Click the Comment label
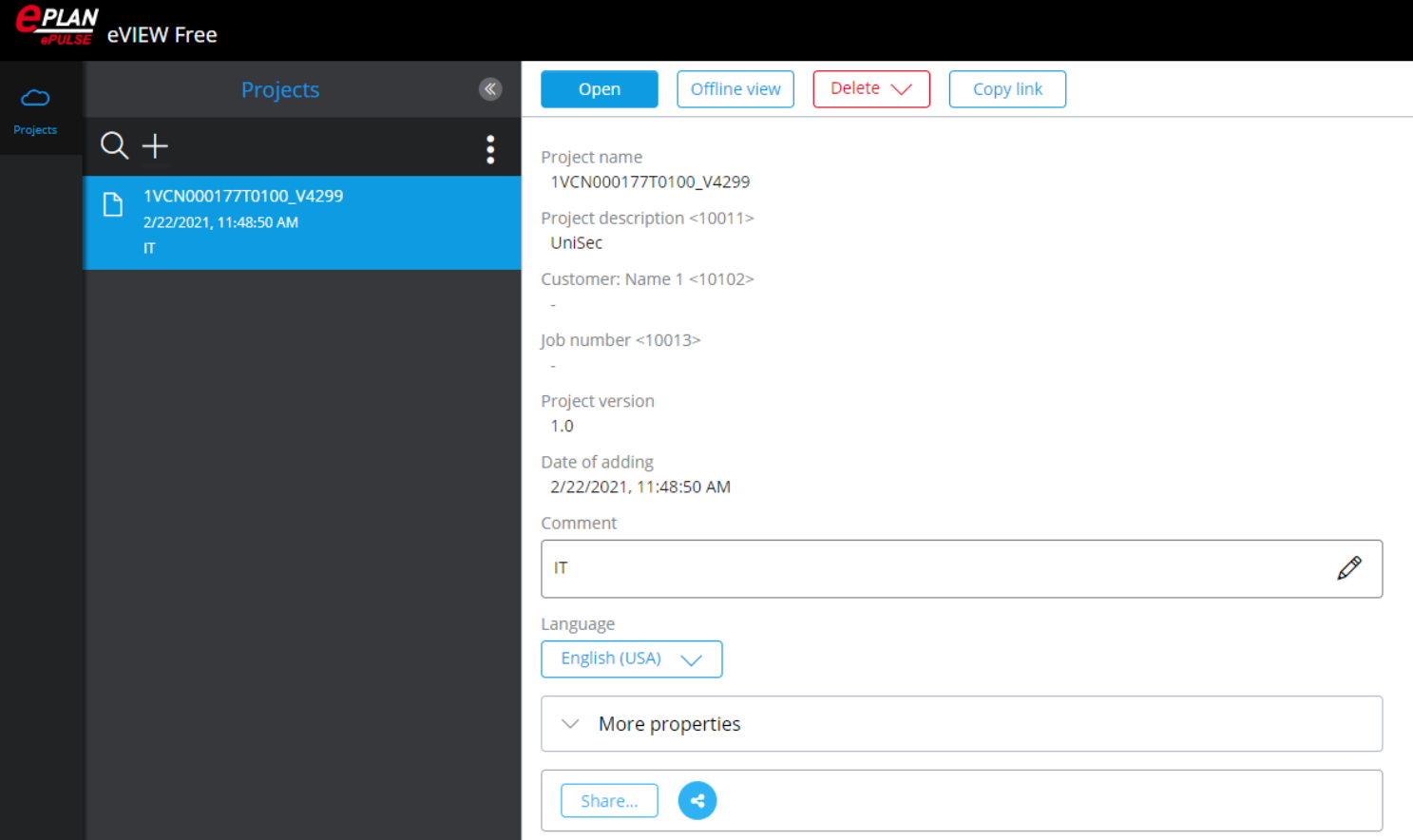The image size is (1413, 840). tap(579, 523)
